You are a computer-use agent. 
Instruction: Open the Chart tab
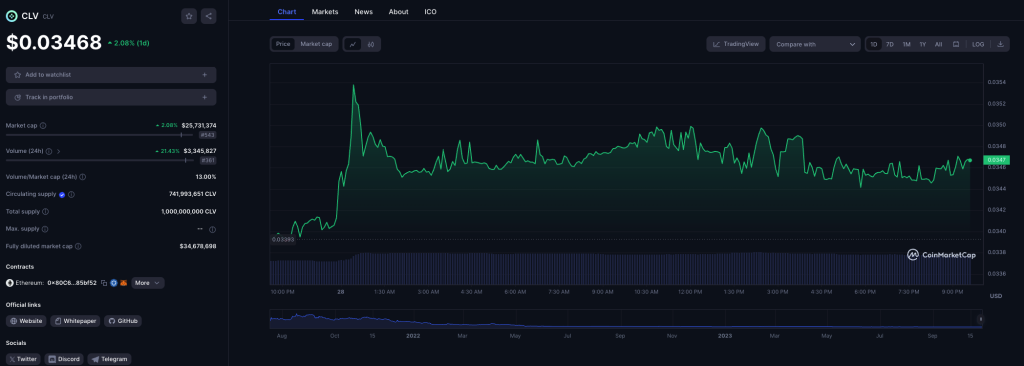click(287, 12)
